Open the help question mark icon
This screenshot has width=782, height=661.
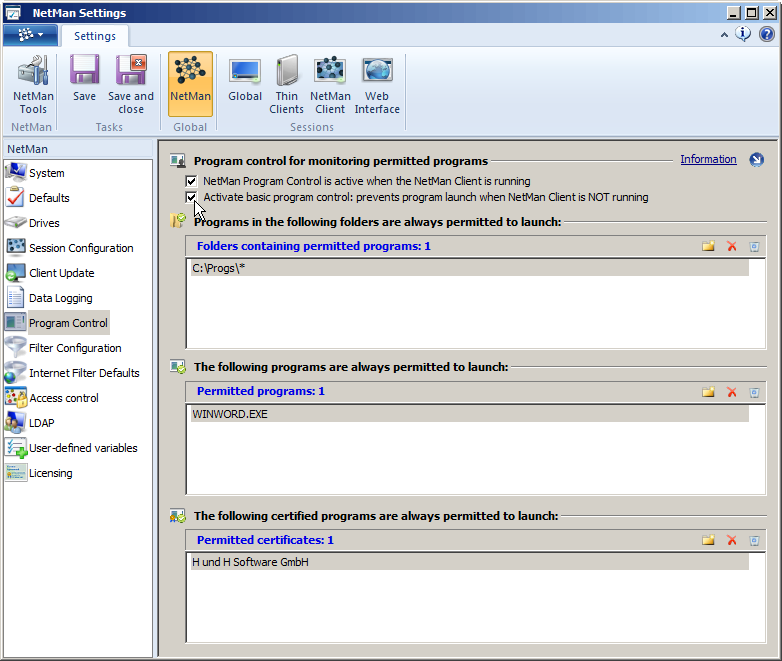tap(766, 35)
